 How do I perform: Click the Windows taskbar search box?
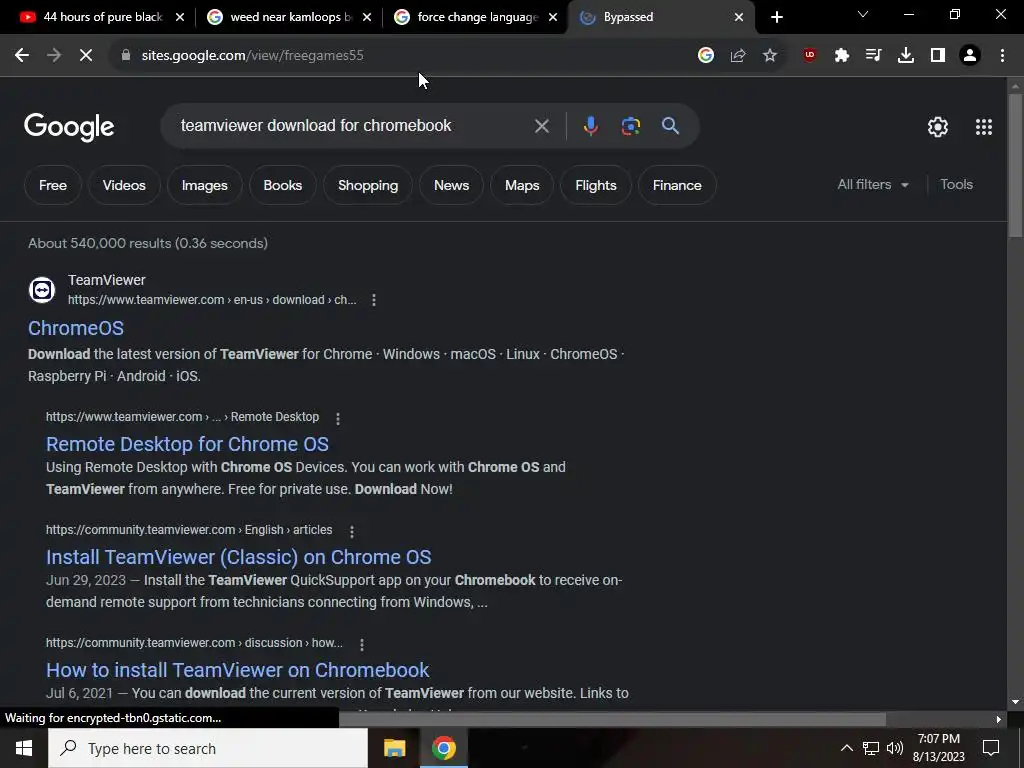(208, 748)
